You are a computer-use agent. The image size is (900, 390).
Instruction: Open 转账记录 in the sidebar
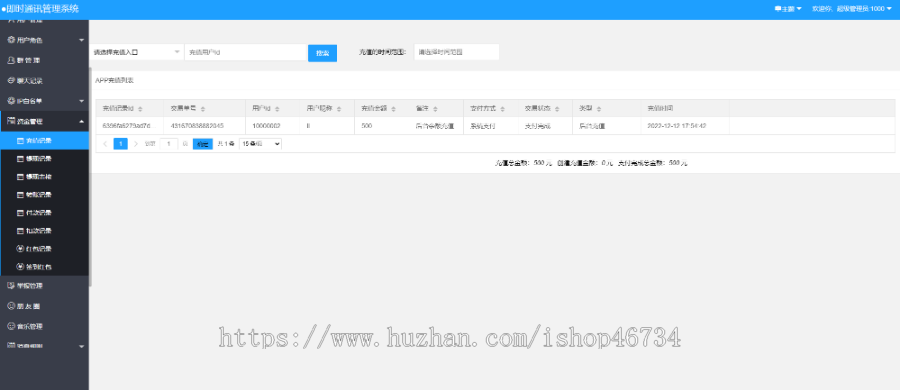[x=44, y=195]
